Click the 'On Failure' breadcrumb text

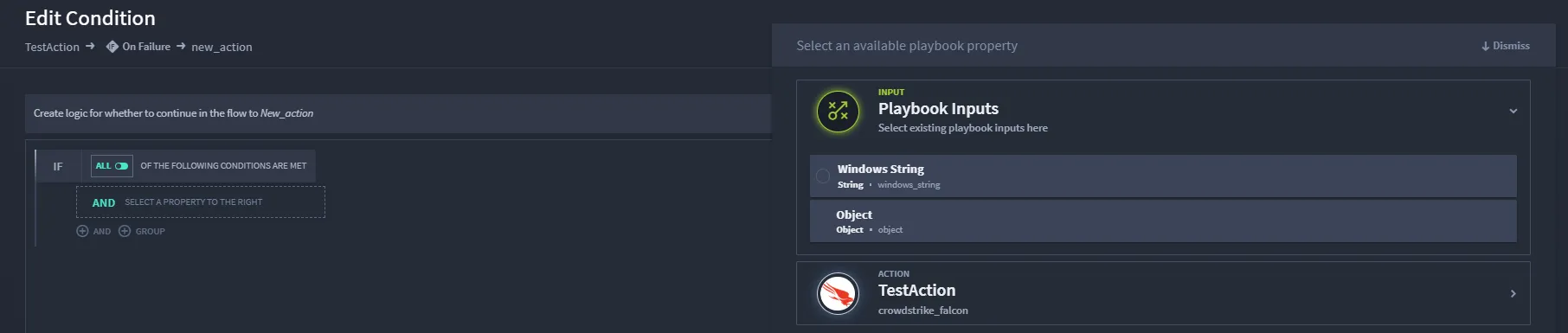coord(146,47)
